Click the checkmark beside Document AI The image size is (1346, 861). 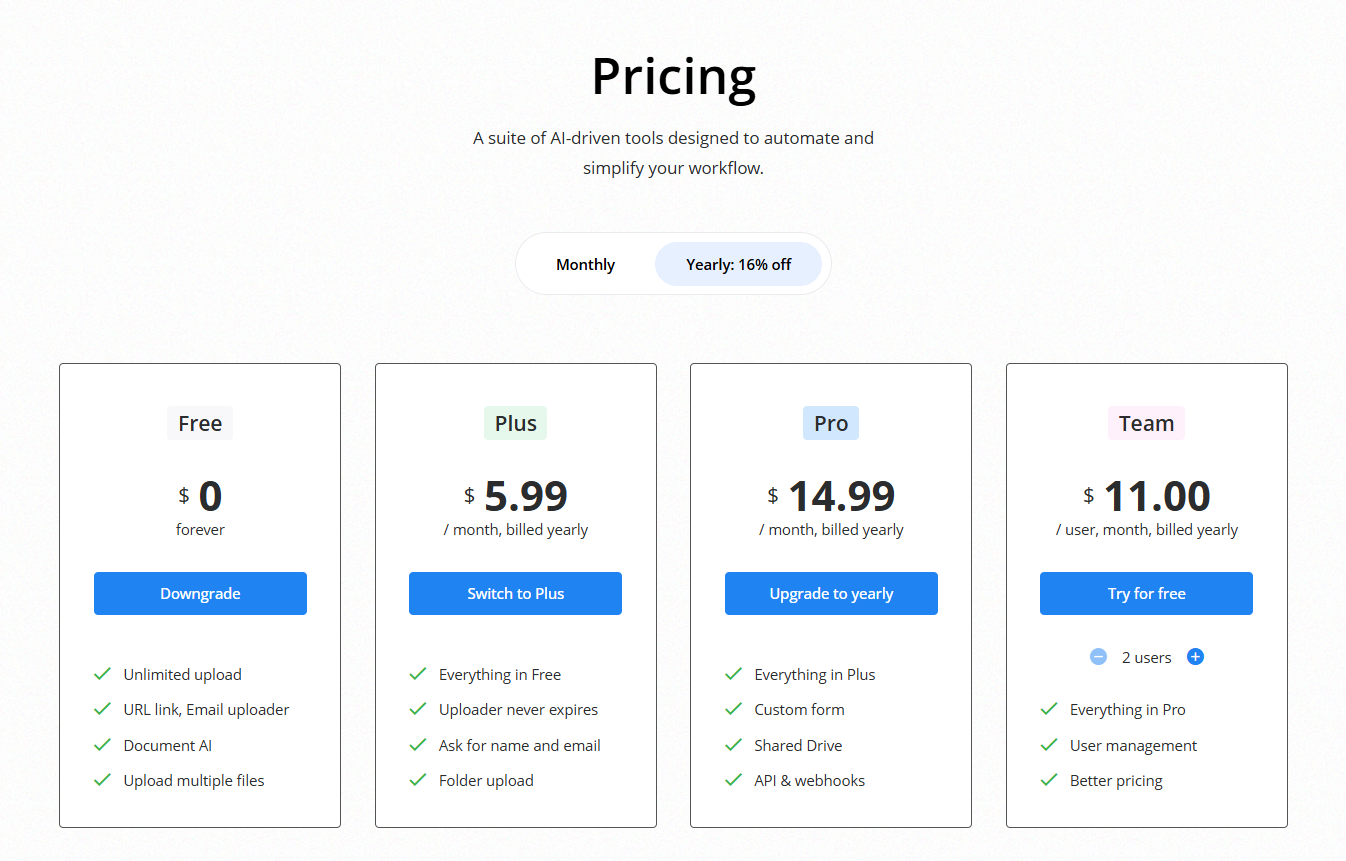point(102,745)
